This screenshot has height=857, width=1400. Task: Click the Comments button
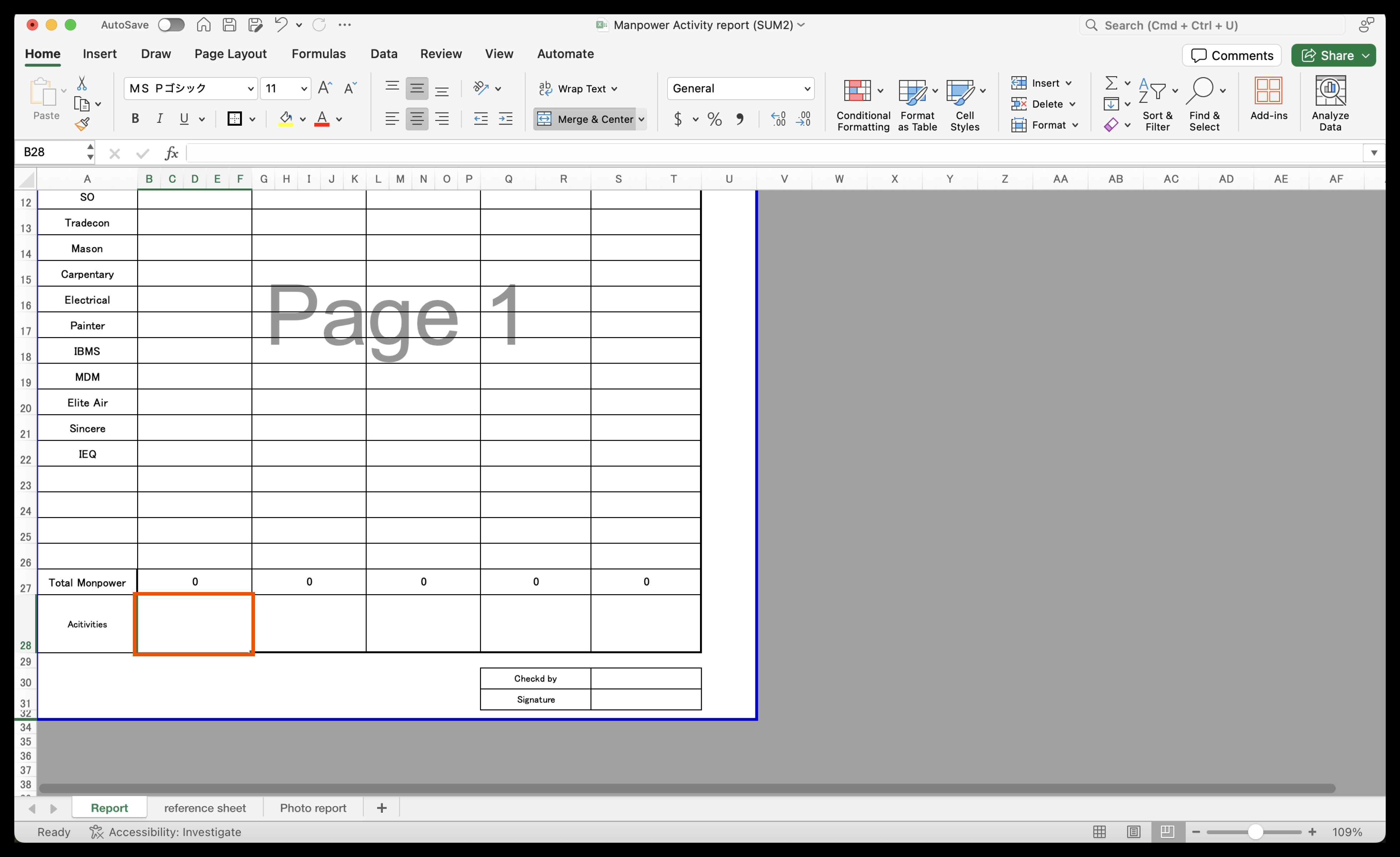[1231, 55]
